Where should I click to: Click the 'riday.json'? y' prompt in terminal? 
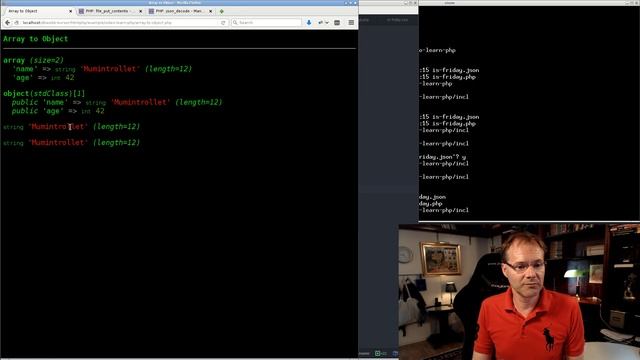pos(442,157)
